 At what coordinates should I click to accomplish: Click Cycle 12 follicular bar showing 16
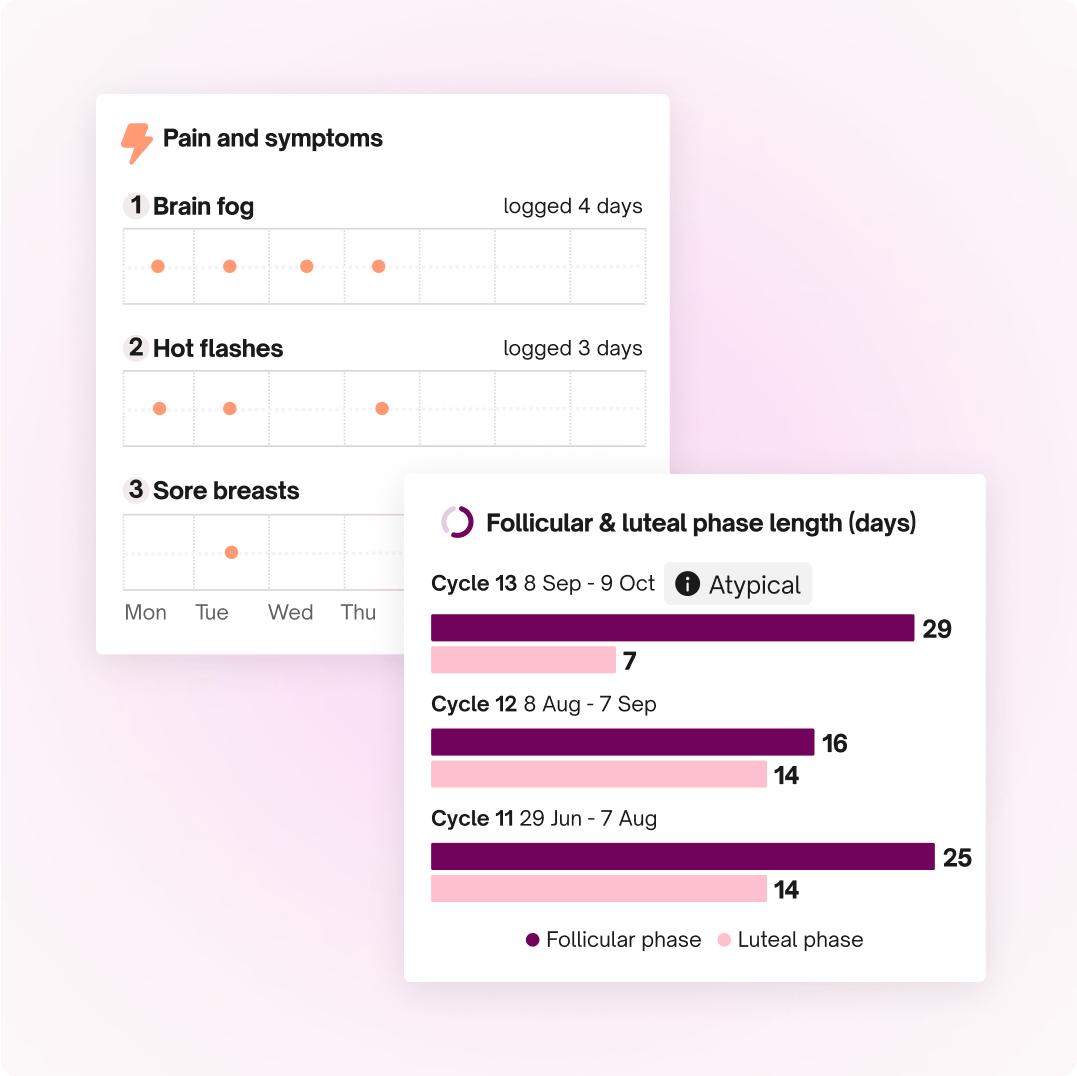(622, 742)
